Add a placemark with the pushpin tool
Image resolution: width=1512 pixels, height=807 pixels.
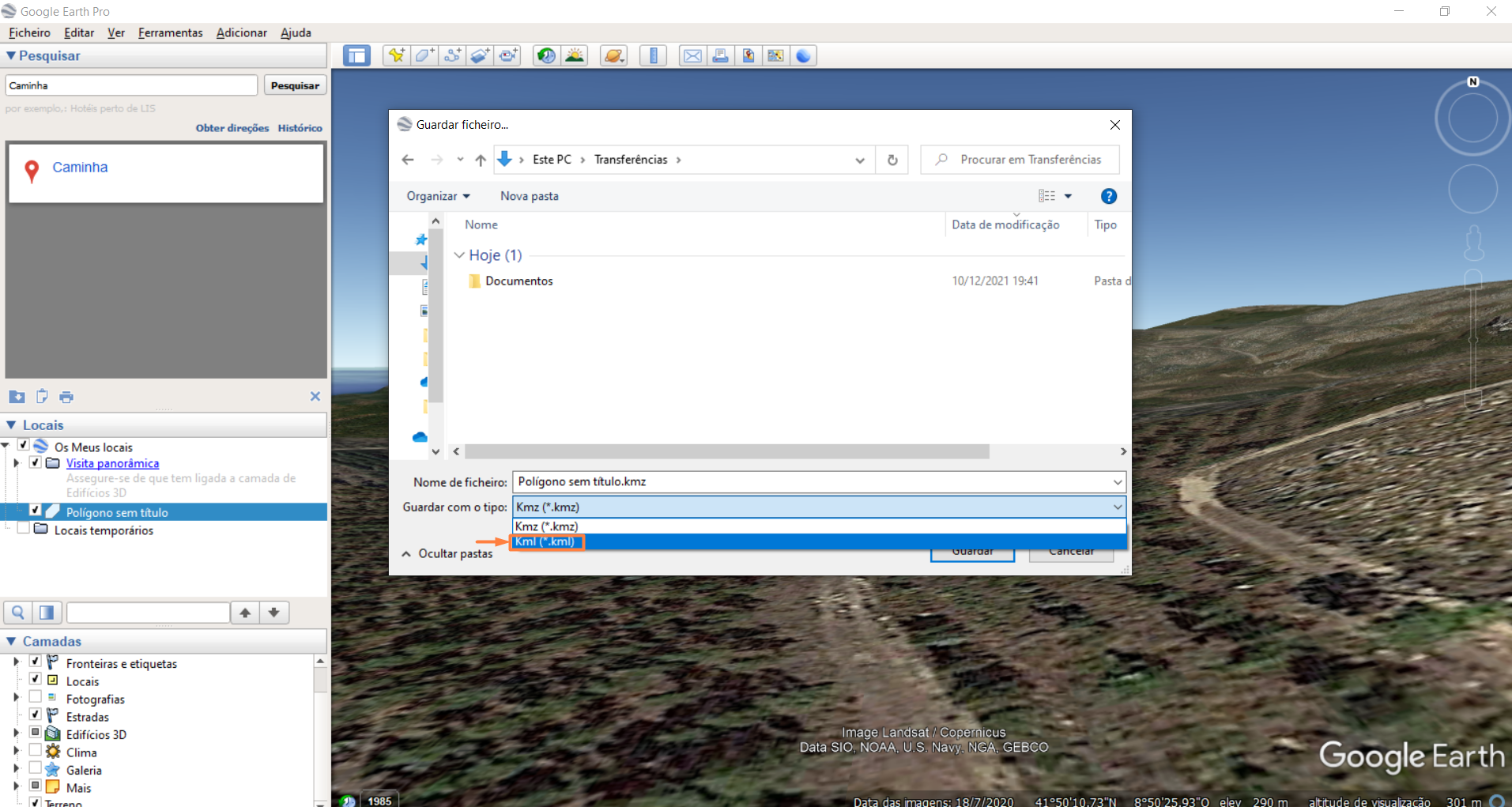[396, 56]
